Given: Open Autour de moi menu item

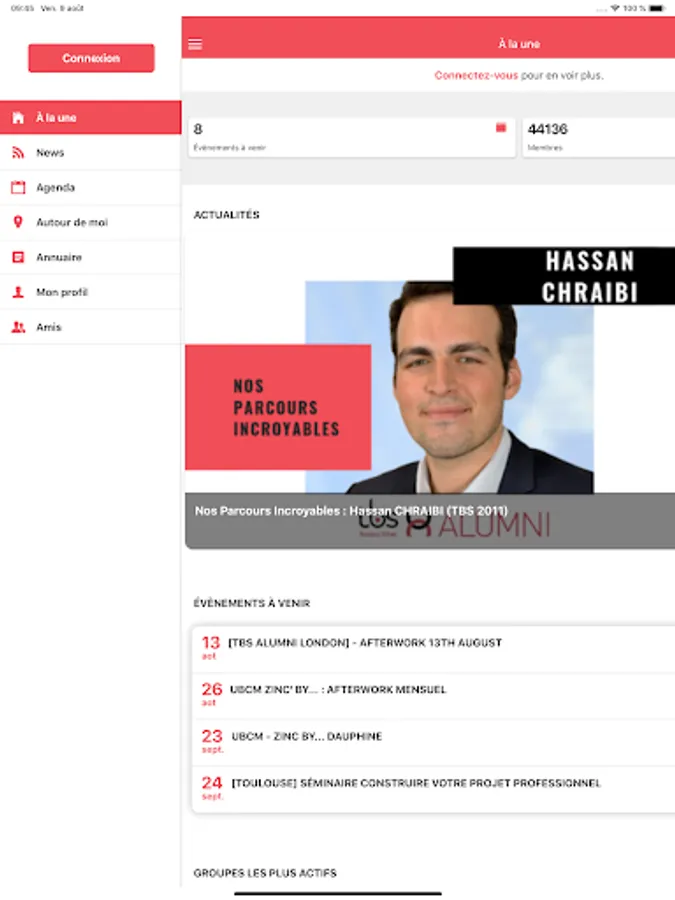Looking at the screenshot, I should point(91,222).
